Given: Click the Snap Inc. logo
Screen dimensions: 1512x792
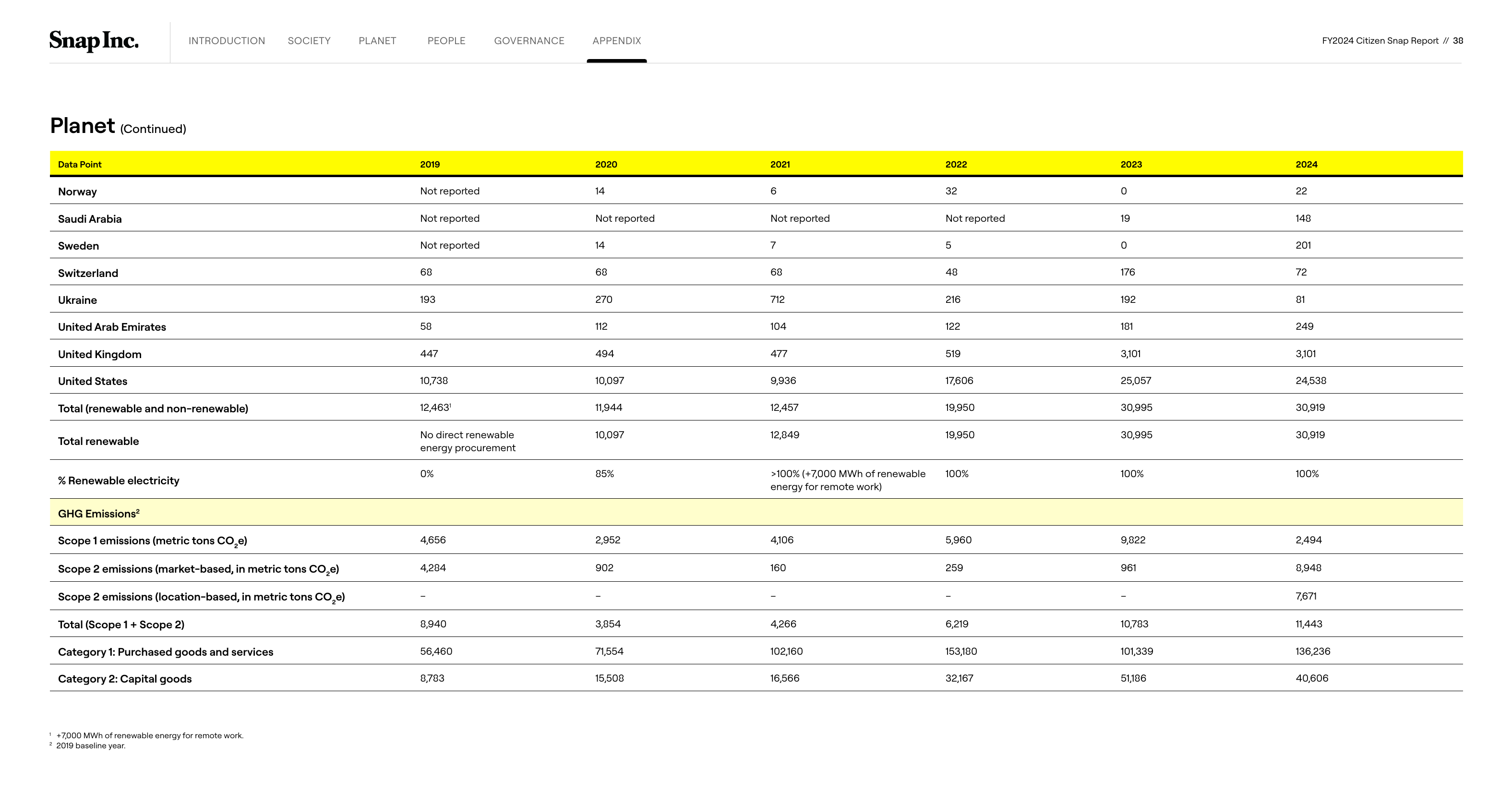Looking at the screenshot, I should (x=94, y=40).
